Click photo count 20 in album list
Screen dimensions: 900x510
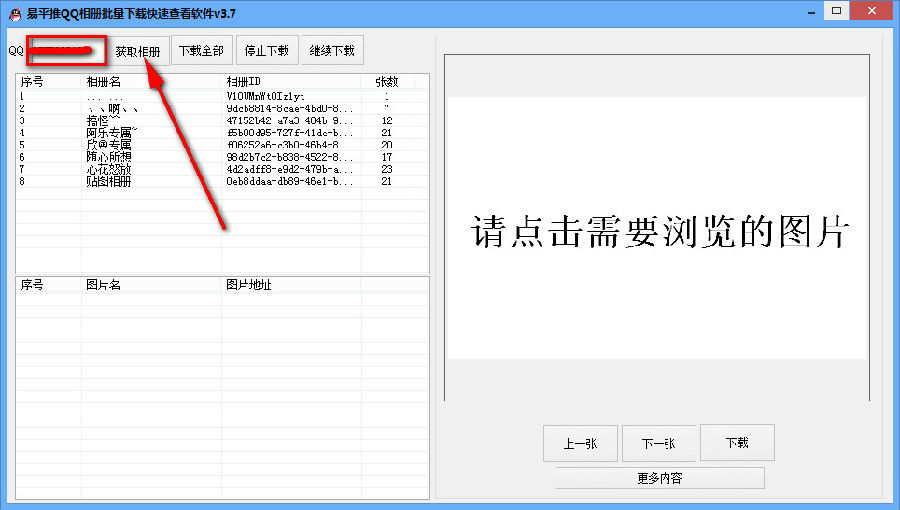tap(387, 145)
